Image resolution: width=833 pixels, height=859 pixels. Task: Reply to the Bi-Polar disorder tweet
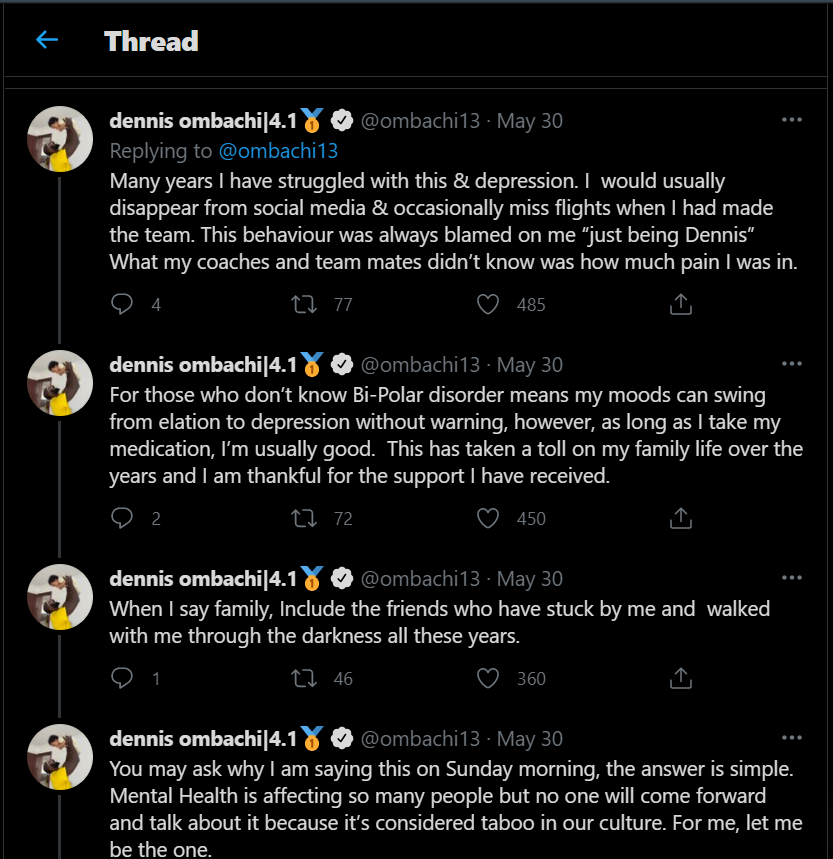pyautogui.click(x=122, y=518)
